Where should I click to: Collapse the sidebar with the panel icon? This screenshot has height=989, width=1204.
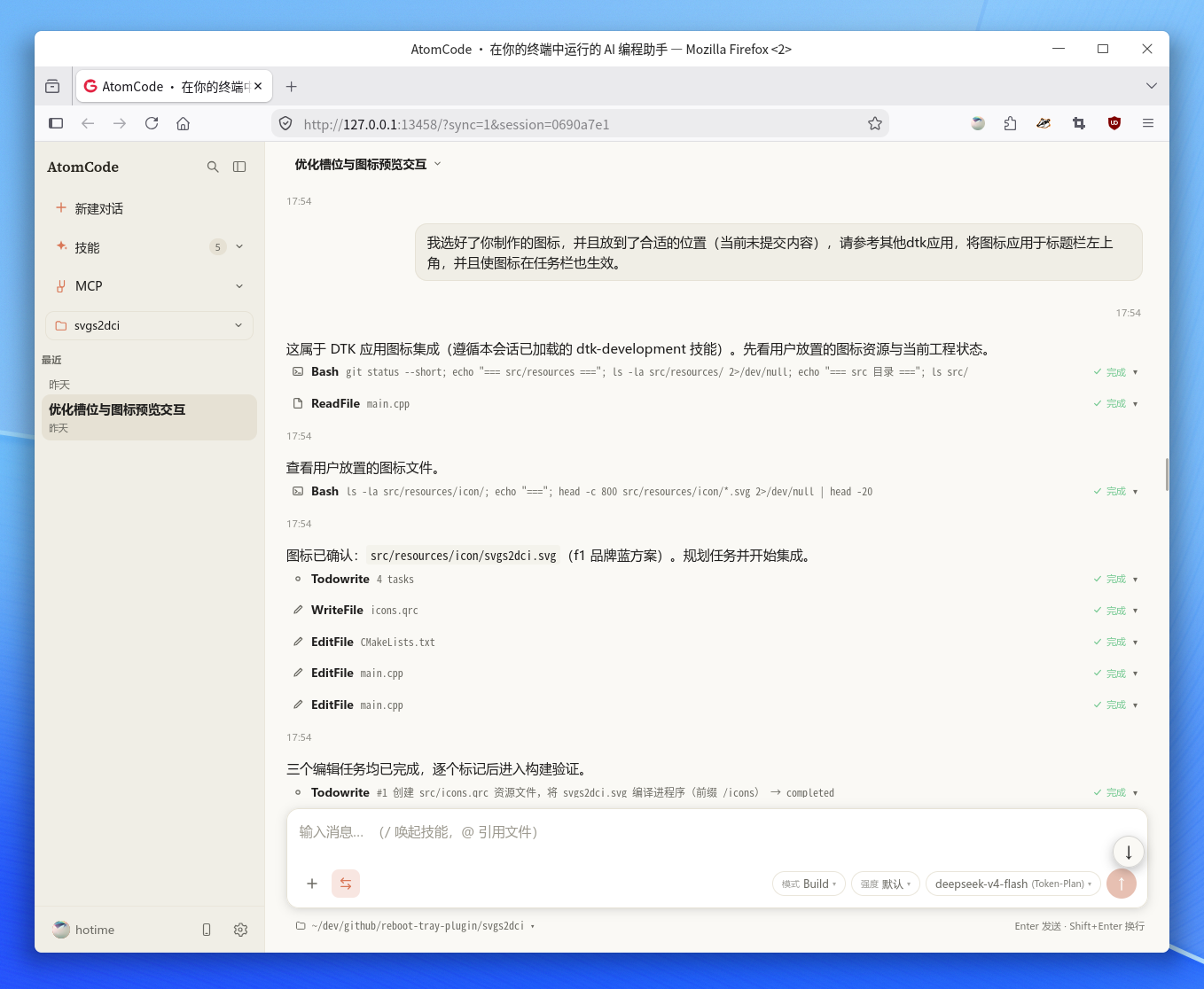click(x=239, y=167)
